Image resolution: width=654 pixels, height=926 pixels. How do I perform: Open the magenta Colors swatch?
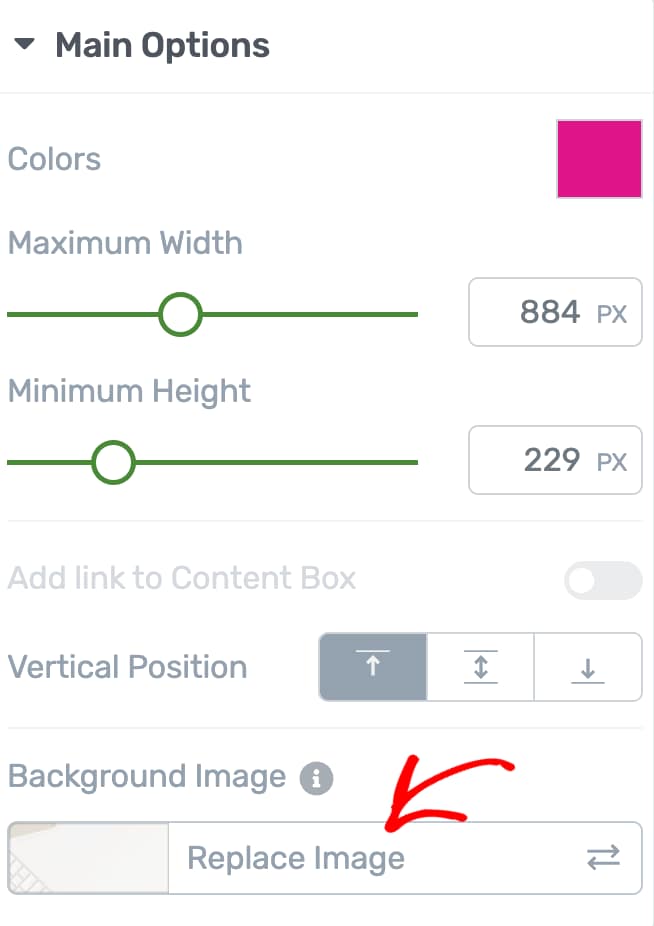click(x=599, y=159)
